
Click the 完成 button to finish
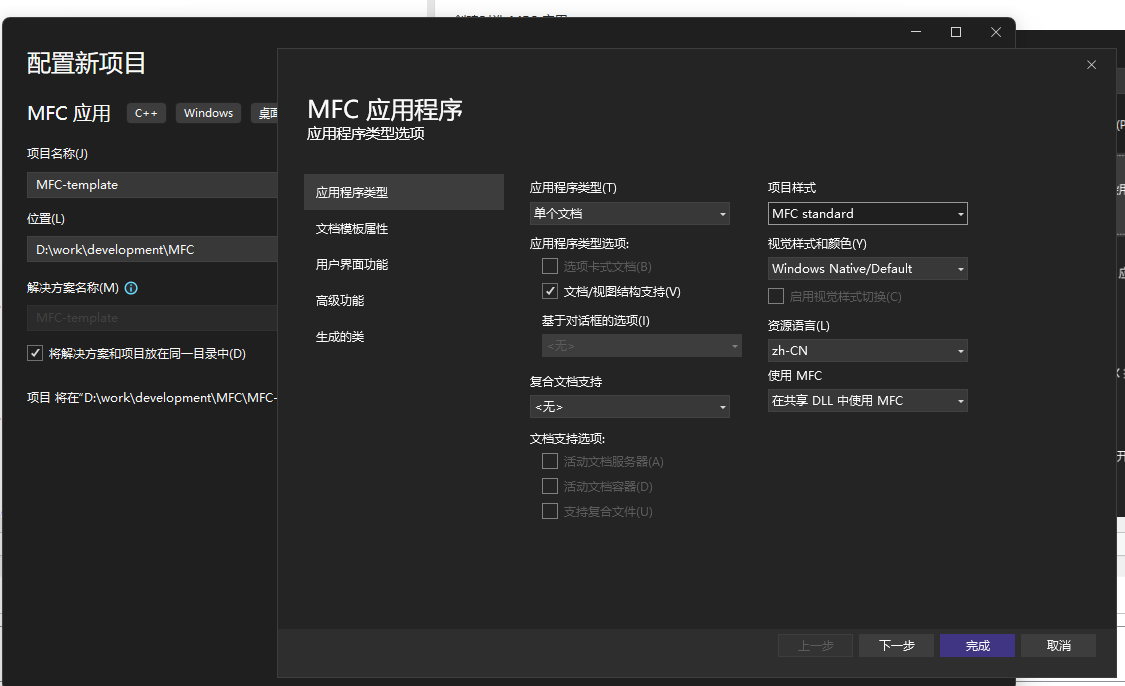tap(977, 645)
